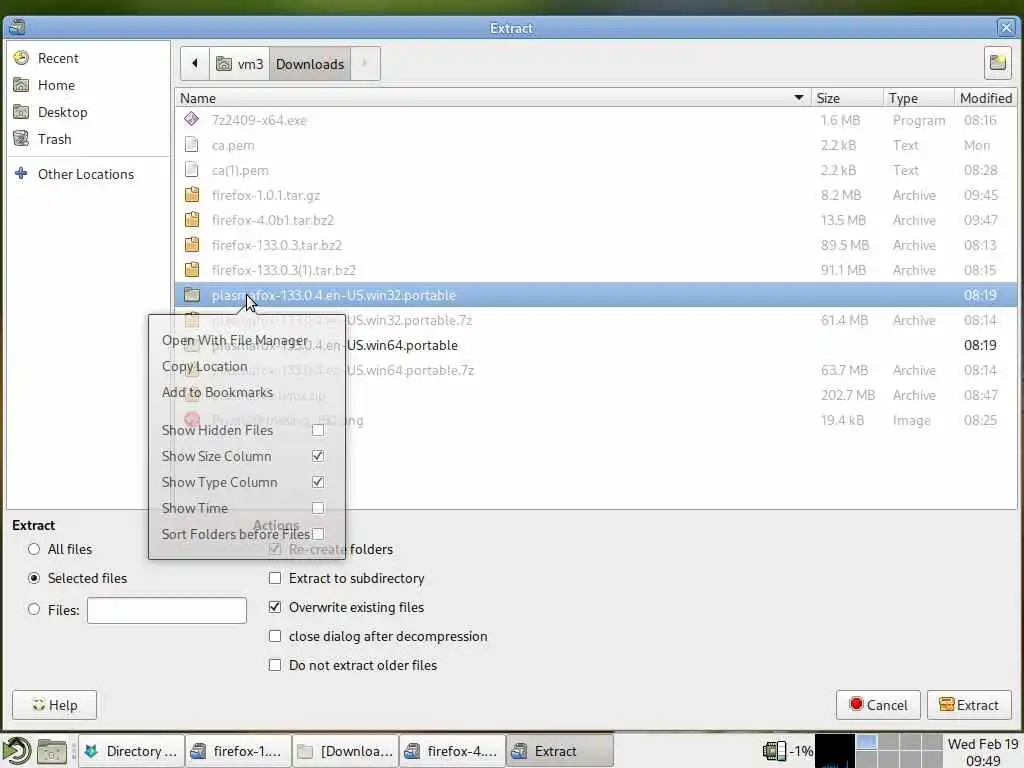Select the Selected files radio button
1024x768 pixels.
point(34,578)
